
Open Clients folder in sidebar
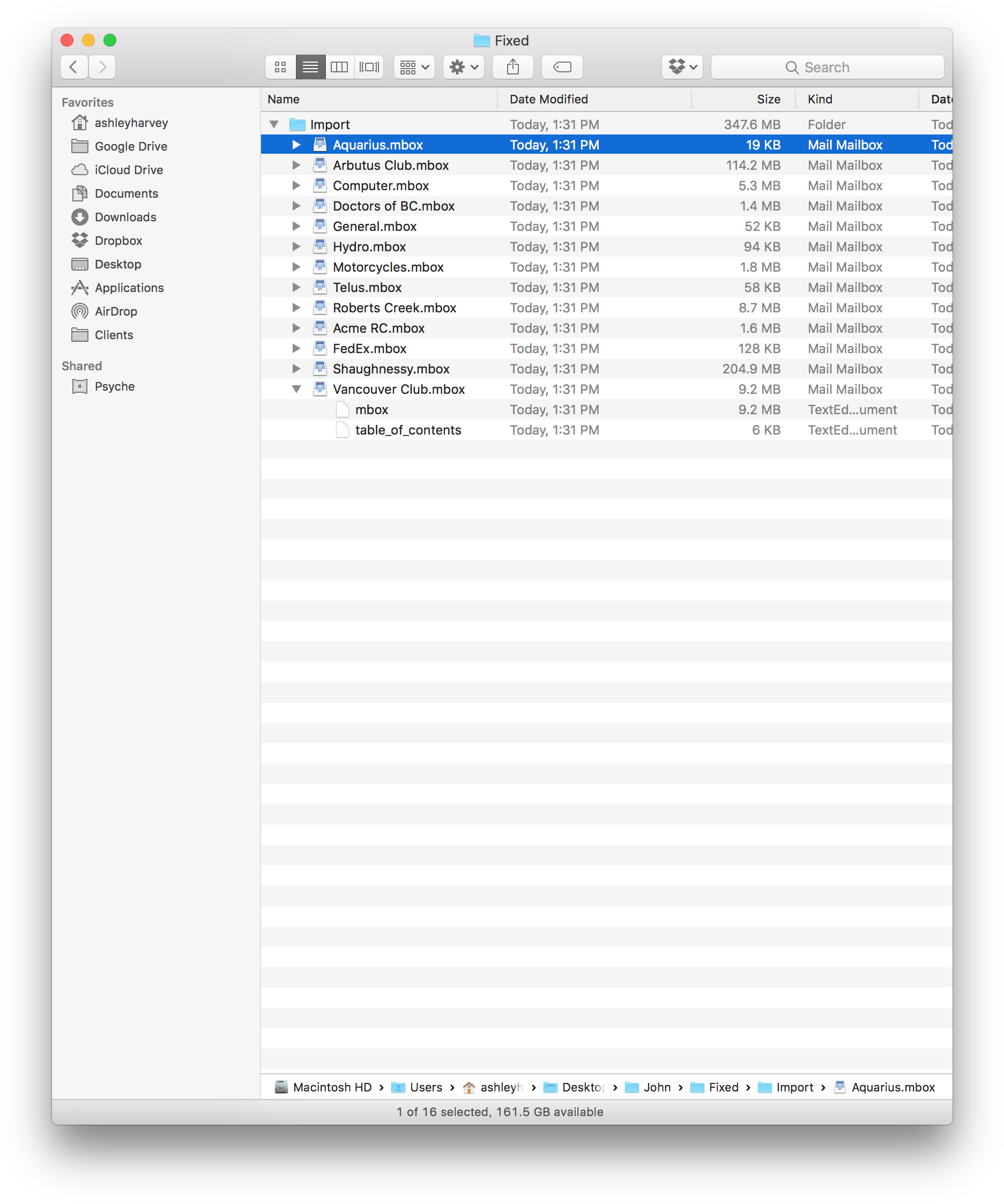(x=102, y=334)
